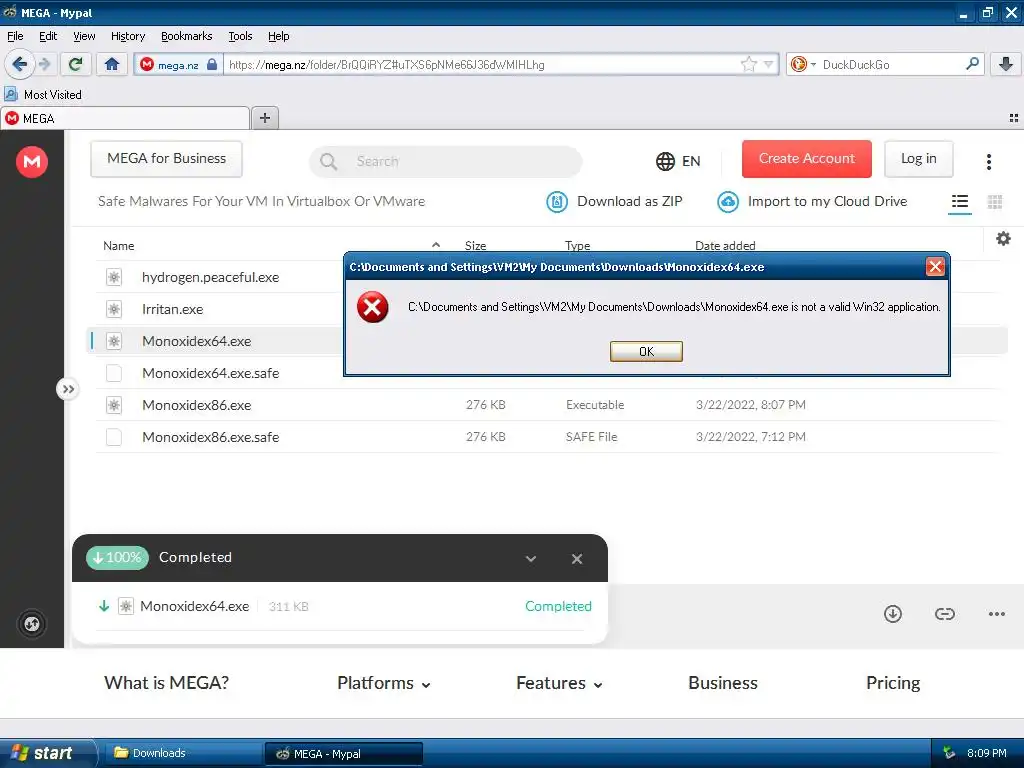Viewport: 1024px width, 768px height.
Task: Sort file list by Date added column
Action: pyautogui.click(x=725, y=246)
